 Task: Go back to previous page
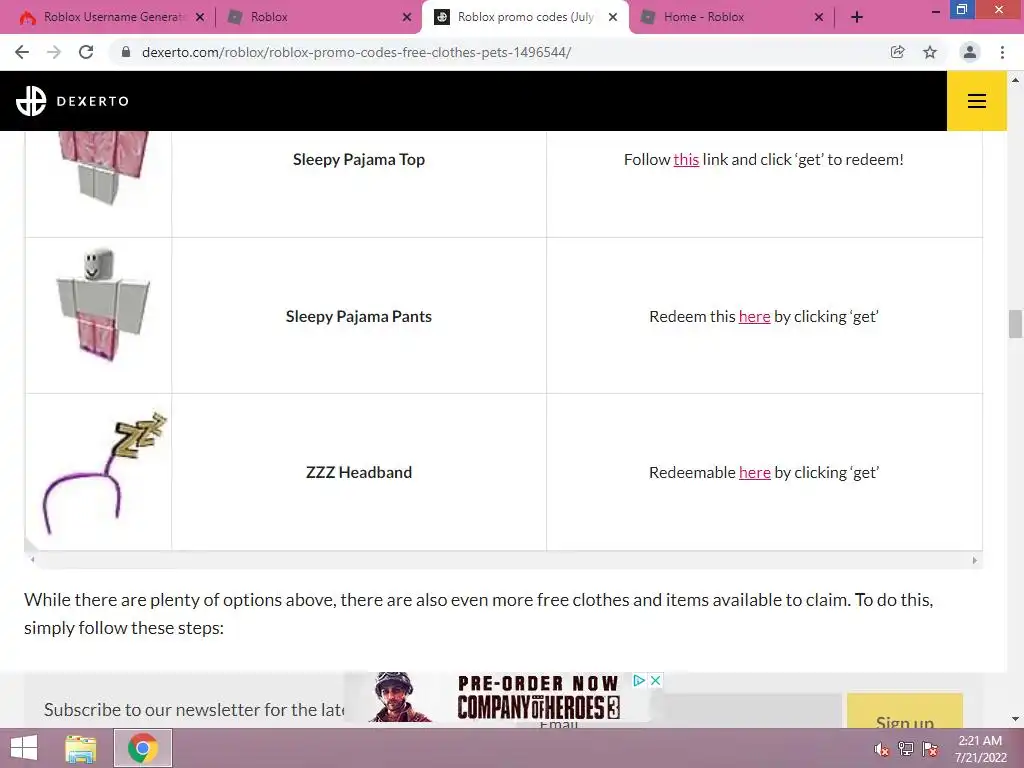pyautogui.click(x=22, y=52)
